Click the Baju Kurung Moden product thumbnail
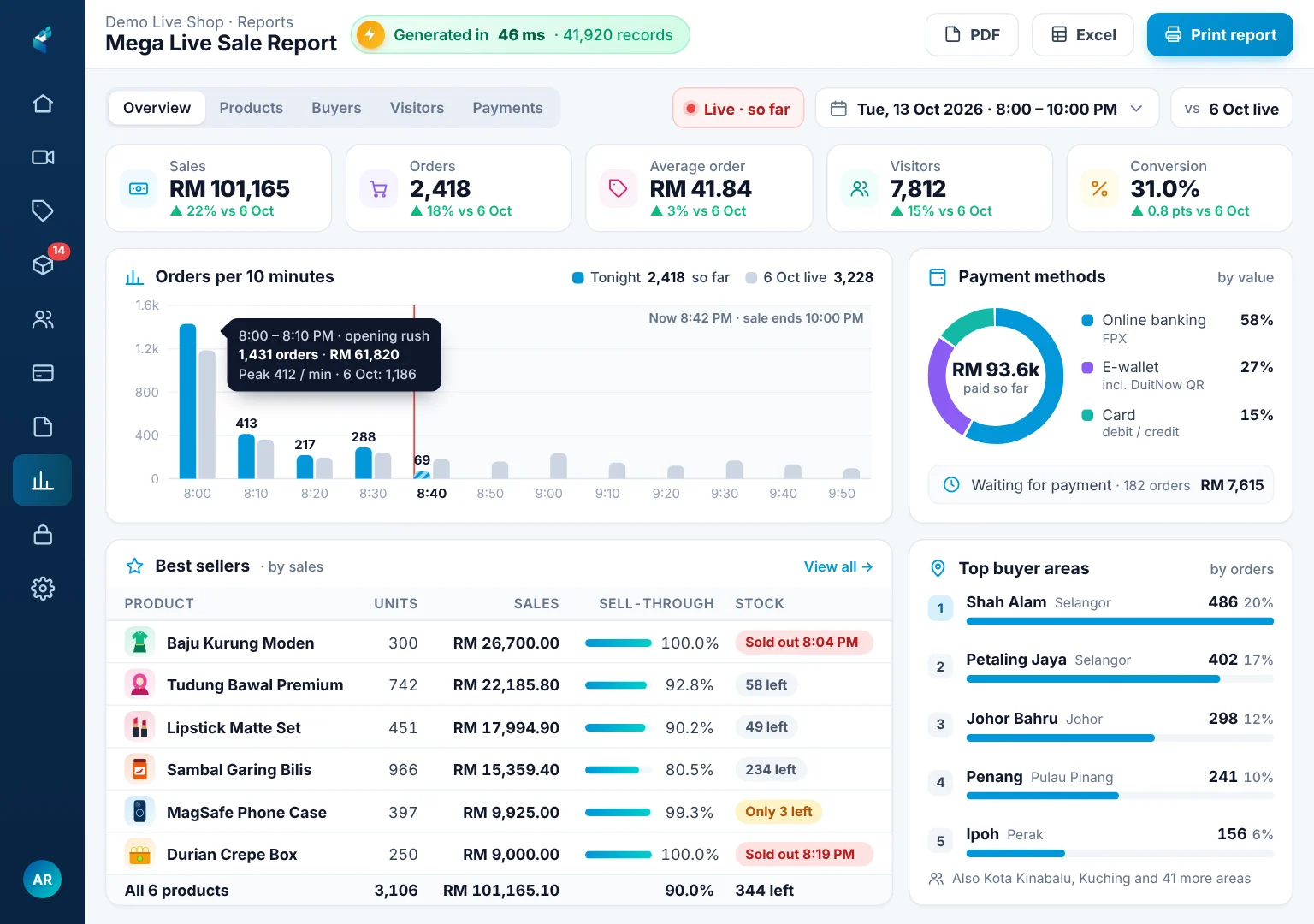The image size is (1314, 924). (x=139, y=643)
